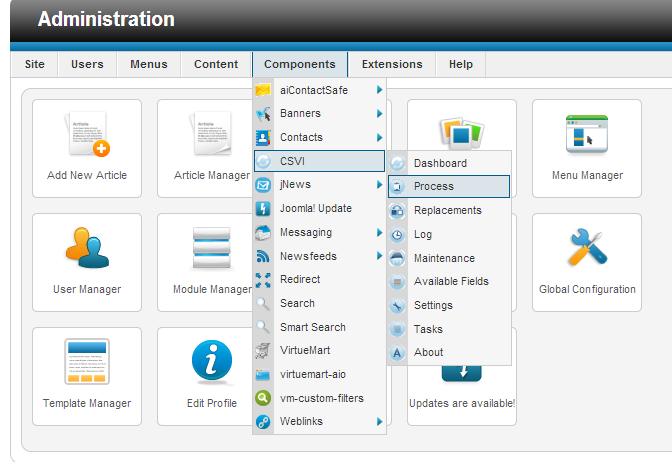Click the Add New Article icon

coord(87,134)
